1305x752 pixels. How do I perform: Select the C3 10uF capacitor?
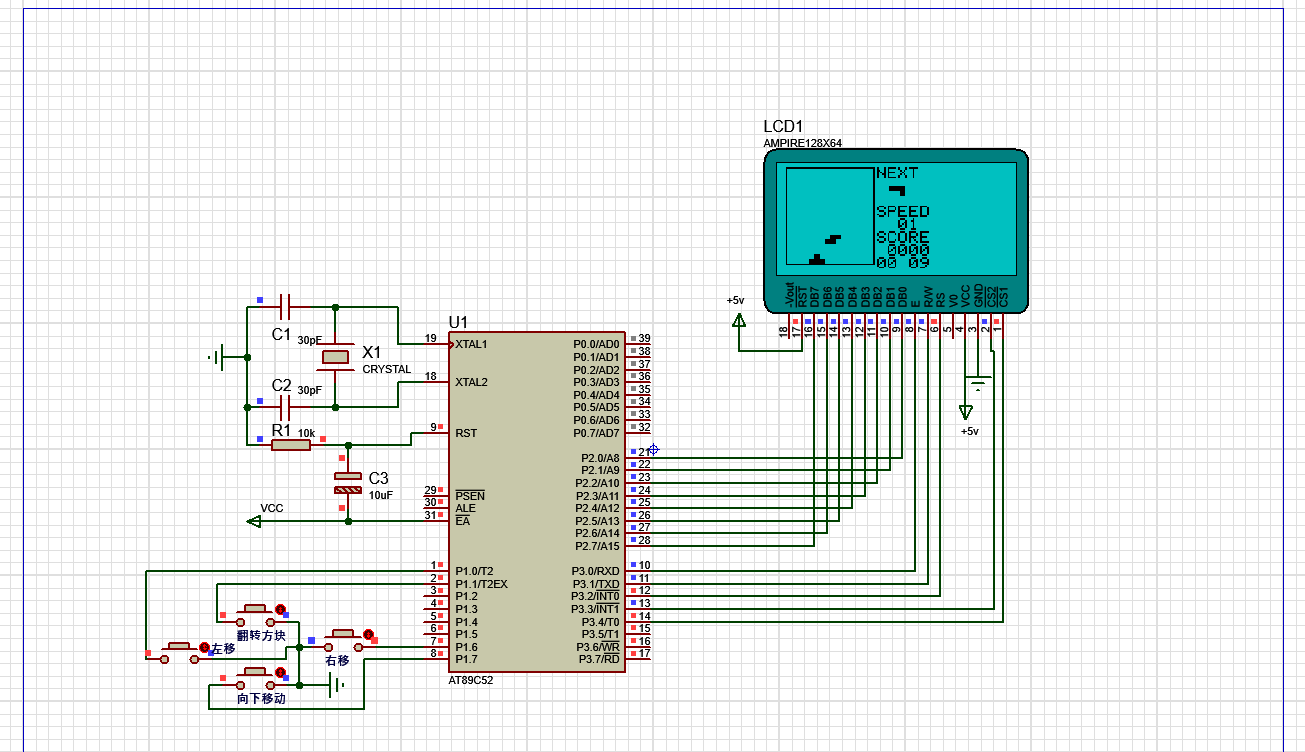(348, 482)
